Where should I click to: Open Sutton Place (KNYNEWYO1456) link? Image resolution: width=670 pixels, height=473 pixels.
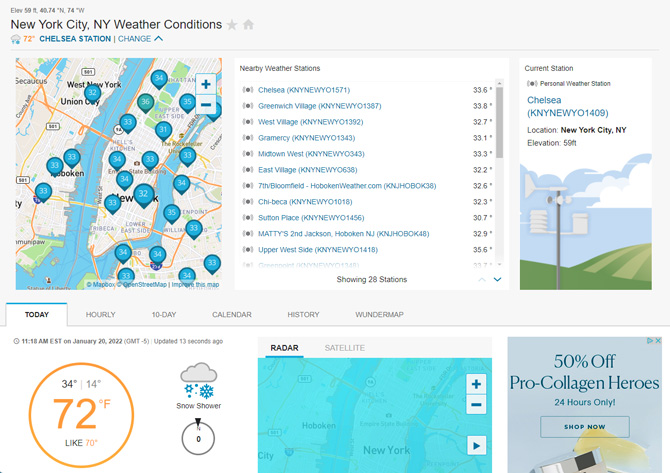click(311, 217)
